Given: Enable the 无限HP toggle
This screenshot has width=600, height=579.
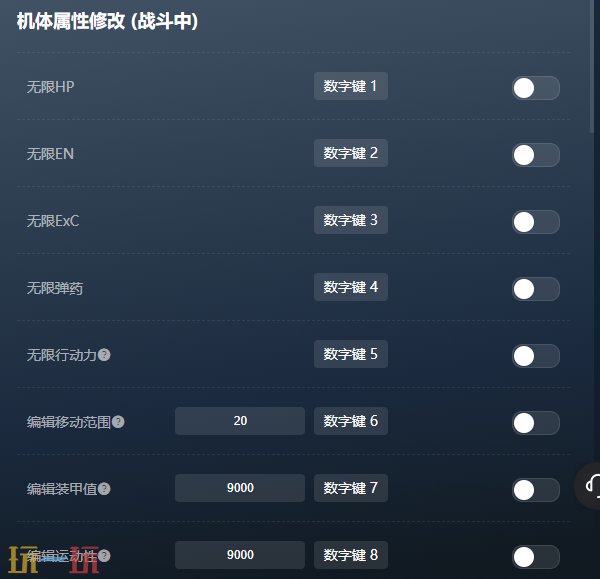Looking at the screenshot, I should [536, 88].
